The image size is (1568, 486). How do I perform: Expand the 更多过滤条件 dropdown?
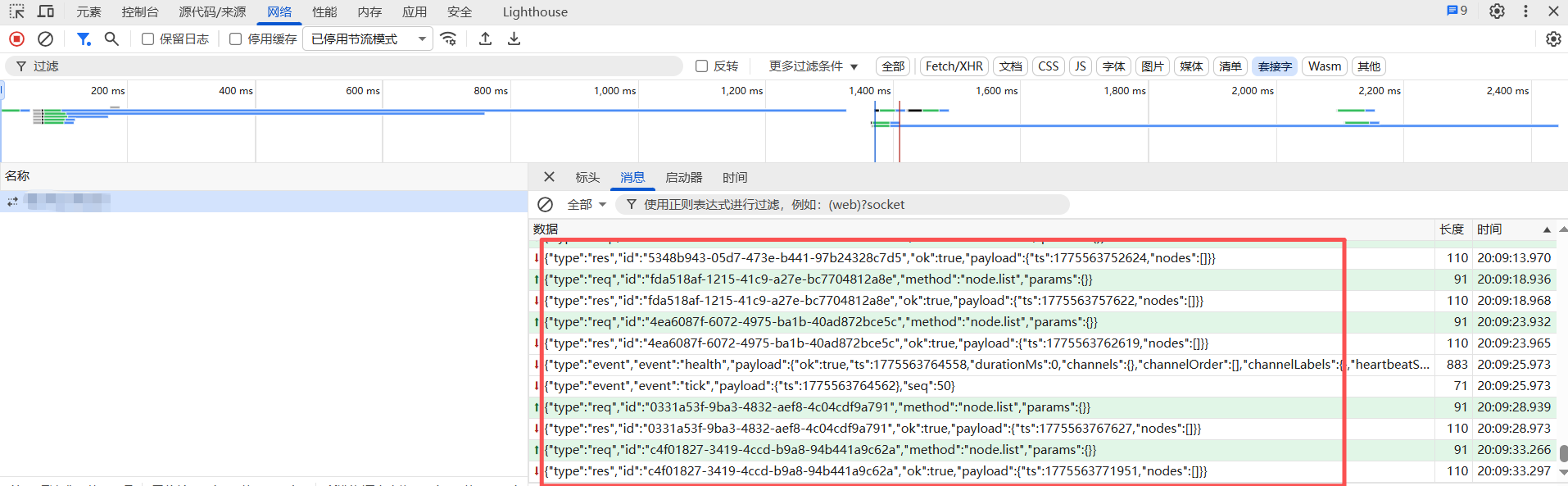(x=813, y=66)
